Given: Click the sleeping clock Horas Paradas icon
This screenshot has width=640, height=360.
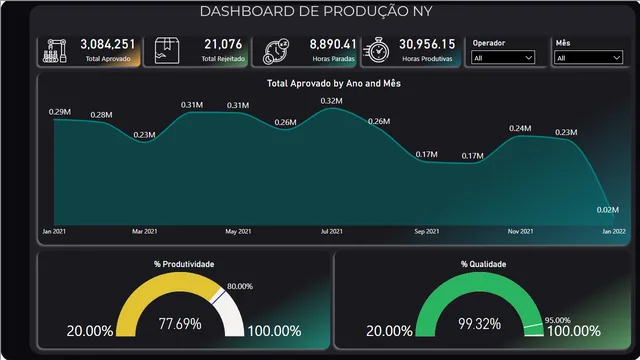Looking at the screenshot, I should 276,51.
